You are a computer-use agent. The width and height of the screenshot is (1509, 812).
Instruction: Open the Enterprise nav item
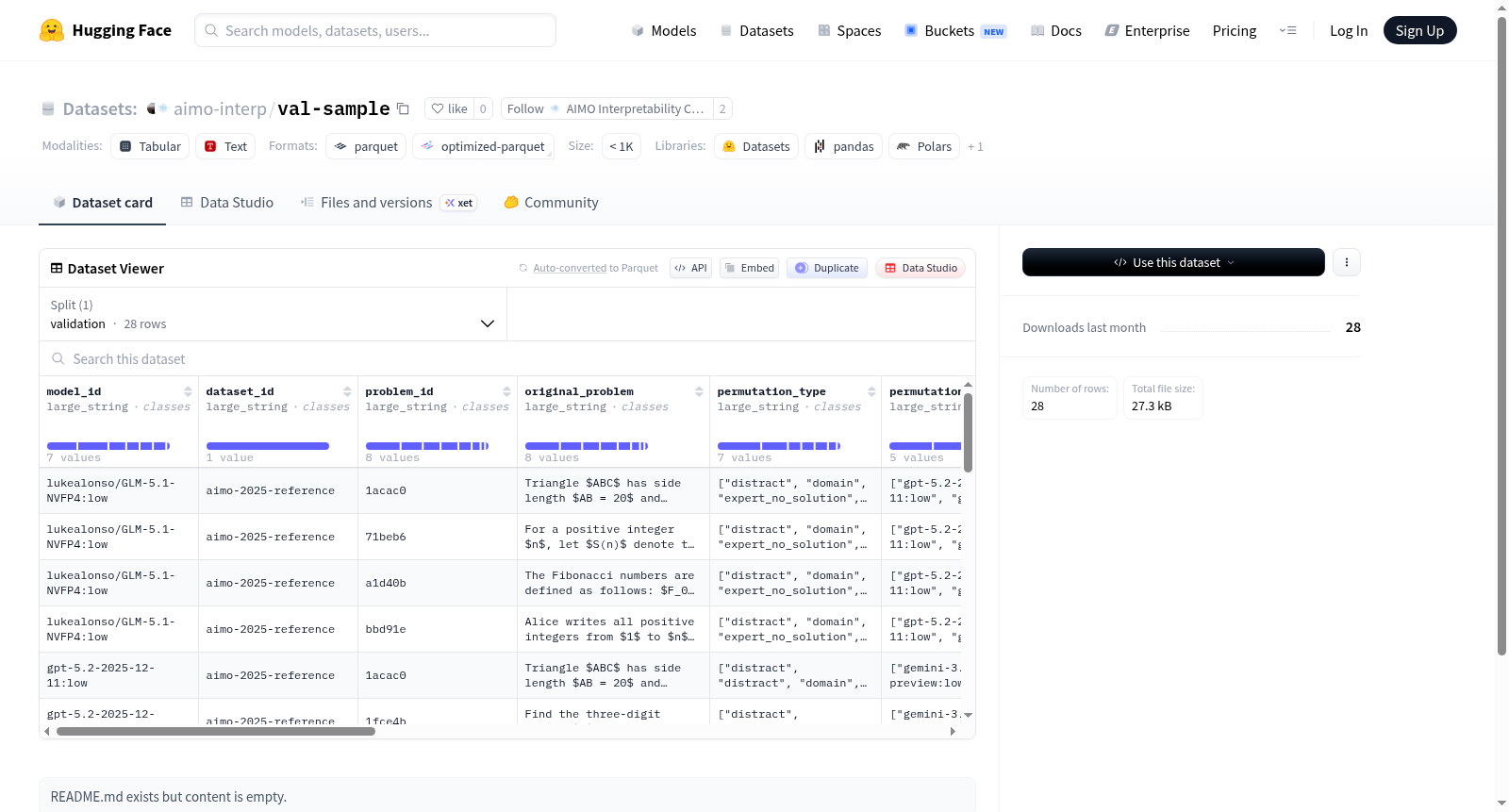[1147, 30]
